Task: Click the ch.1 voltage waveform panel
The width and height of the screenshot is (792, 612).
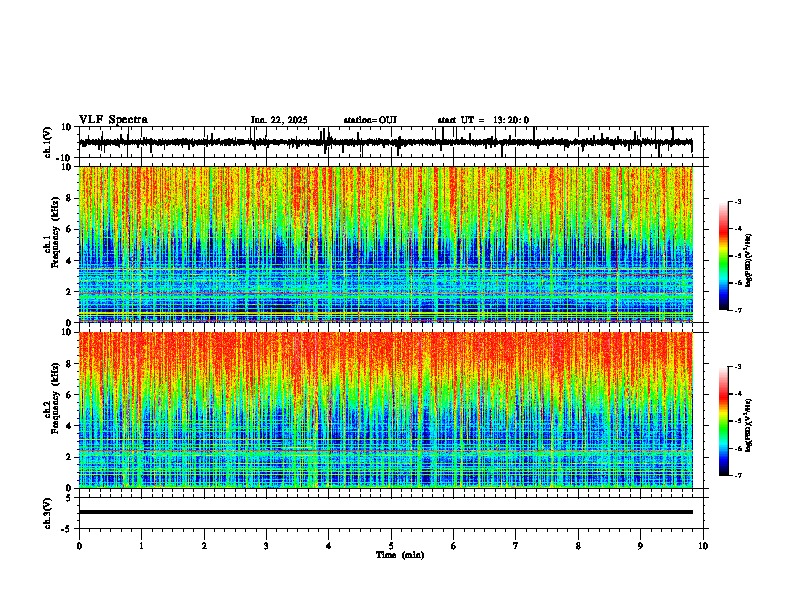Action: (x=393, y=142)
